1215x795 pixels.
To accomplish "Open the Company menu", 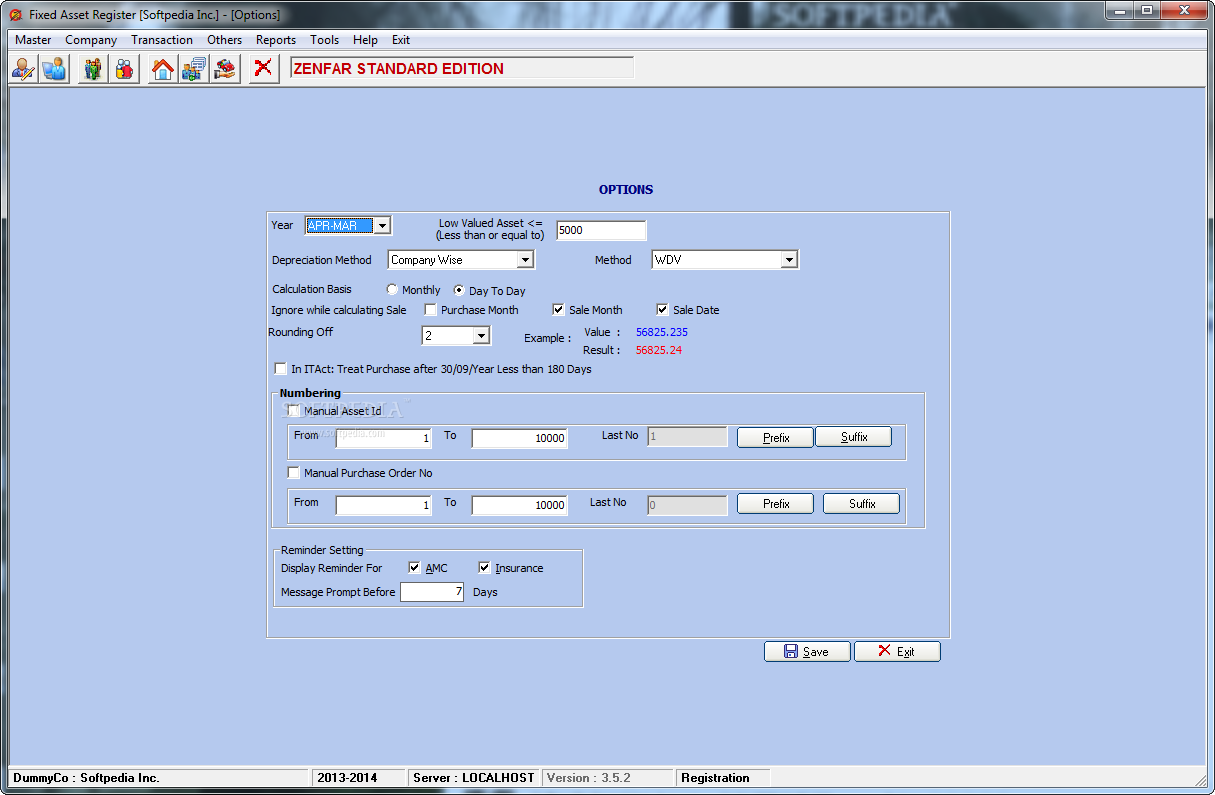I will click(91, 40).
